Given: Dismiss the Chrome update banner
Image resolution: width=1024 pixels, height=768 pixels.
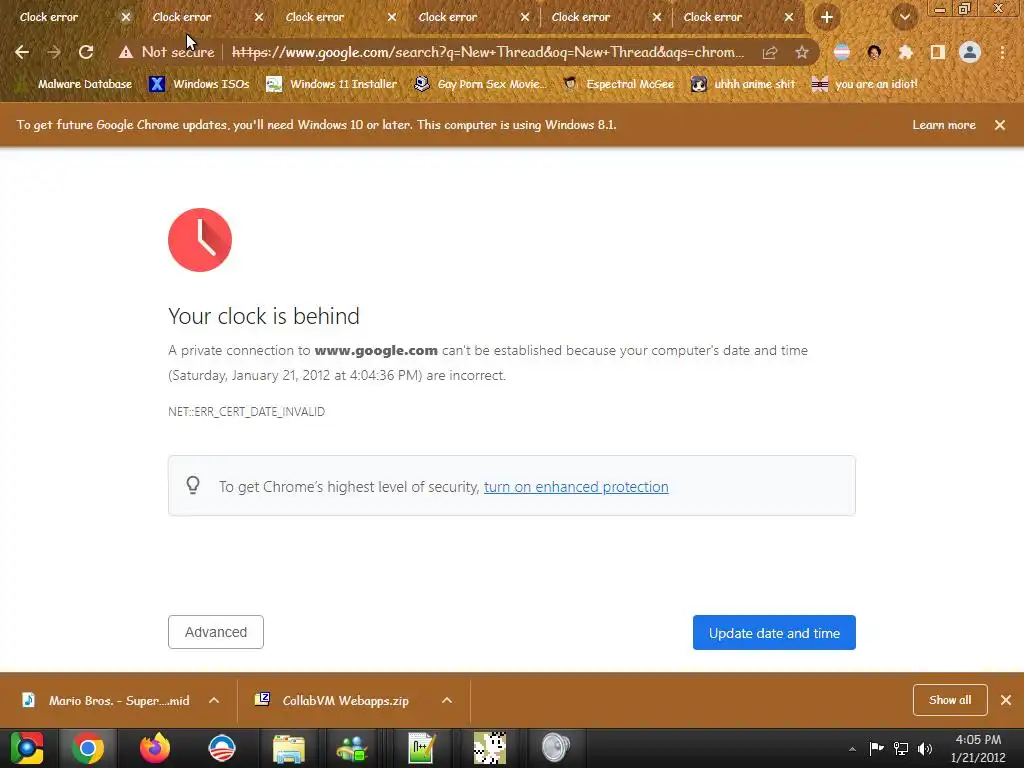Looking at the screenshot, I should click(x=1000, y=125).
